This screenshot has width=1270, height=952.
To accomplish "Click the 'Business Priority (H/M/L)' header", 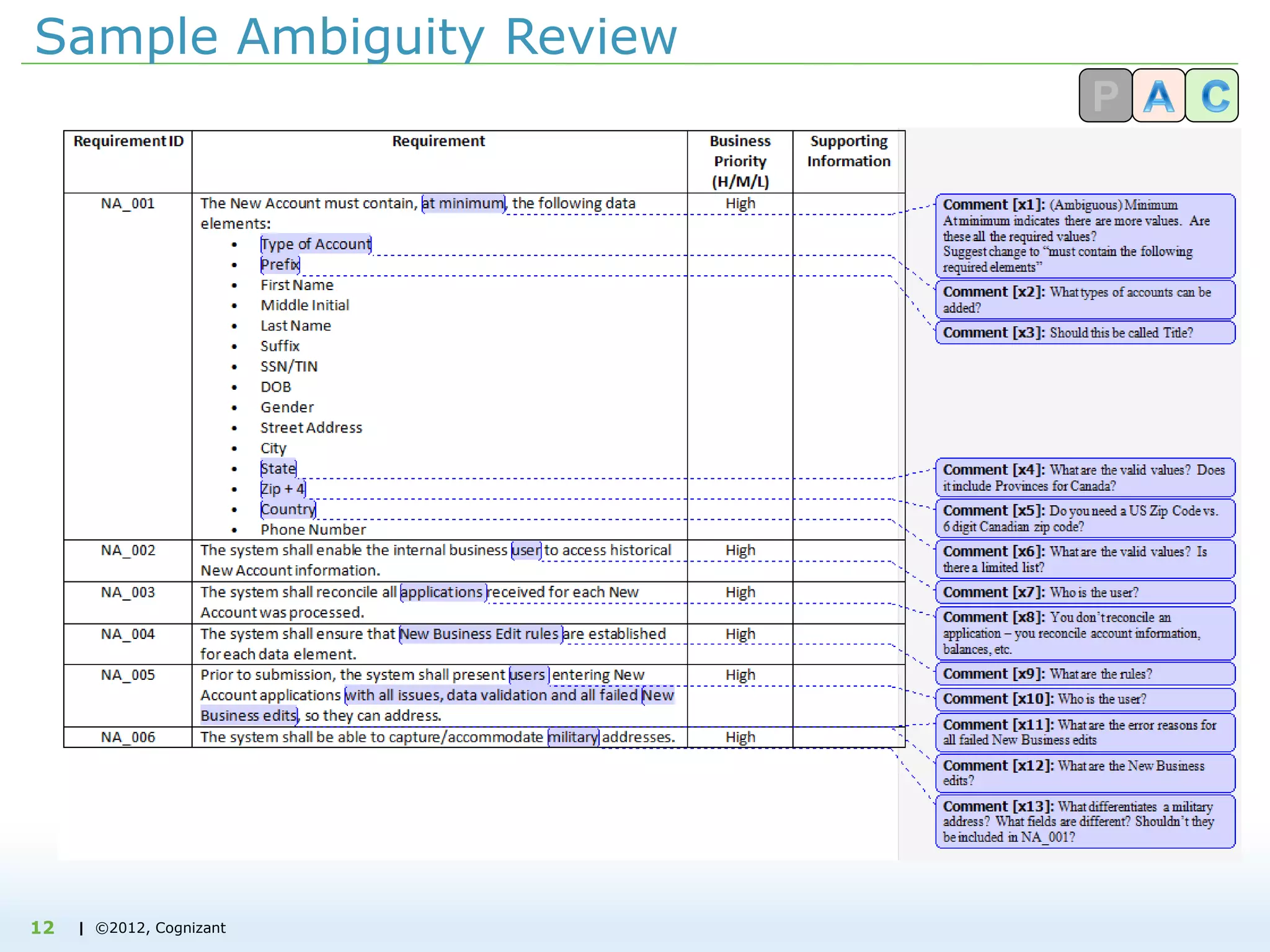I will pos(740,161).
